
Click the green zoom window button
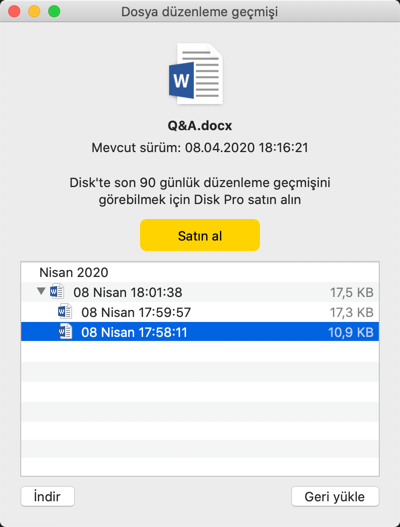coord(54,11)
